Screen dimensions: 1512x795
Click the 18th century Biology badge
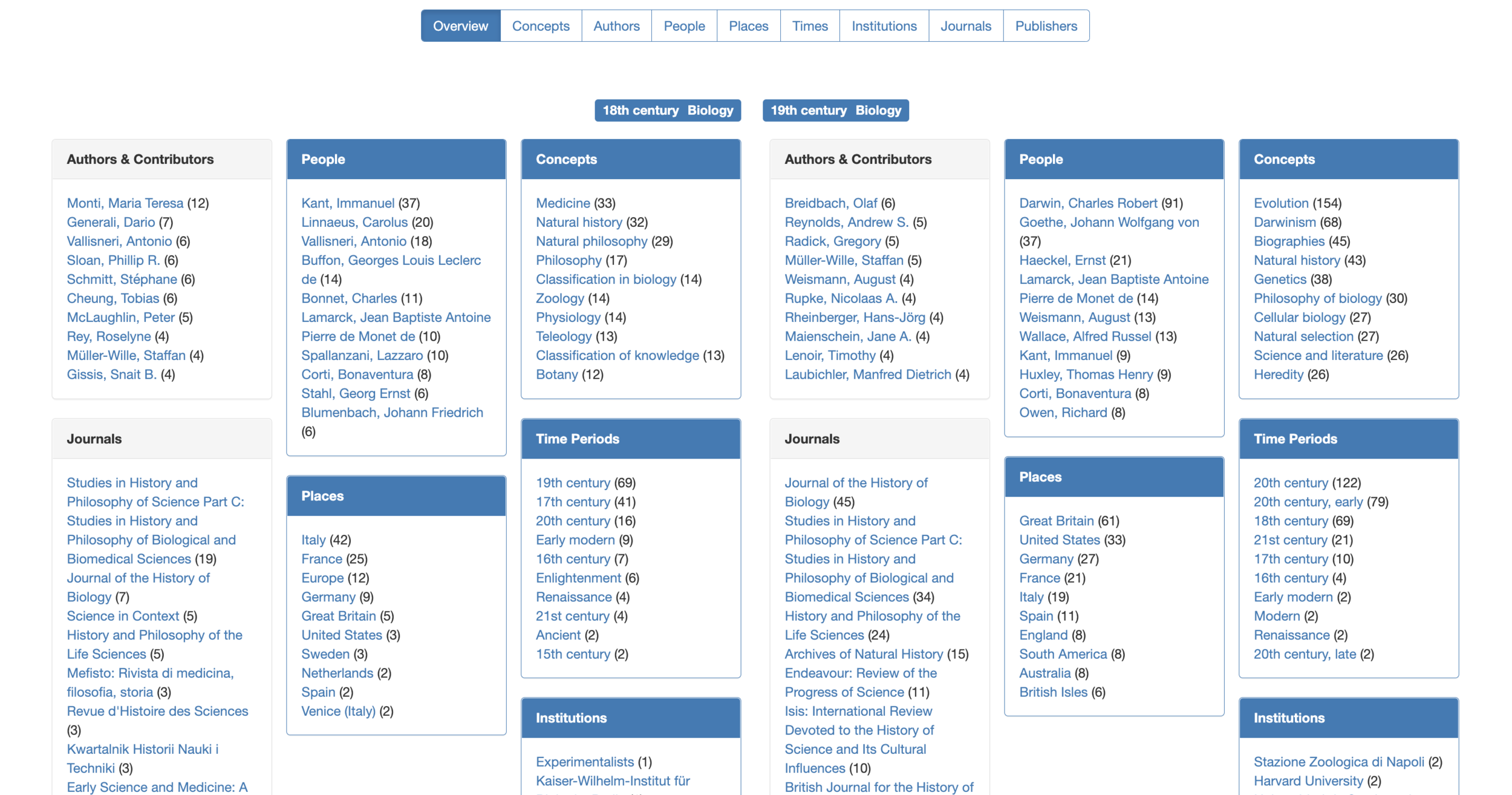coord(667,110)
